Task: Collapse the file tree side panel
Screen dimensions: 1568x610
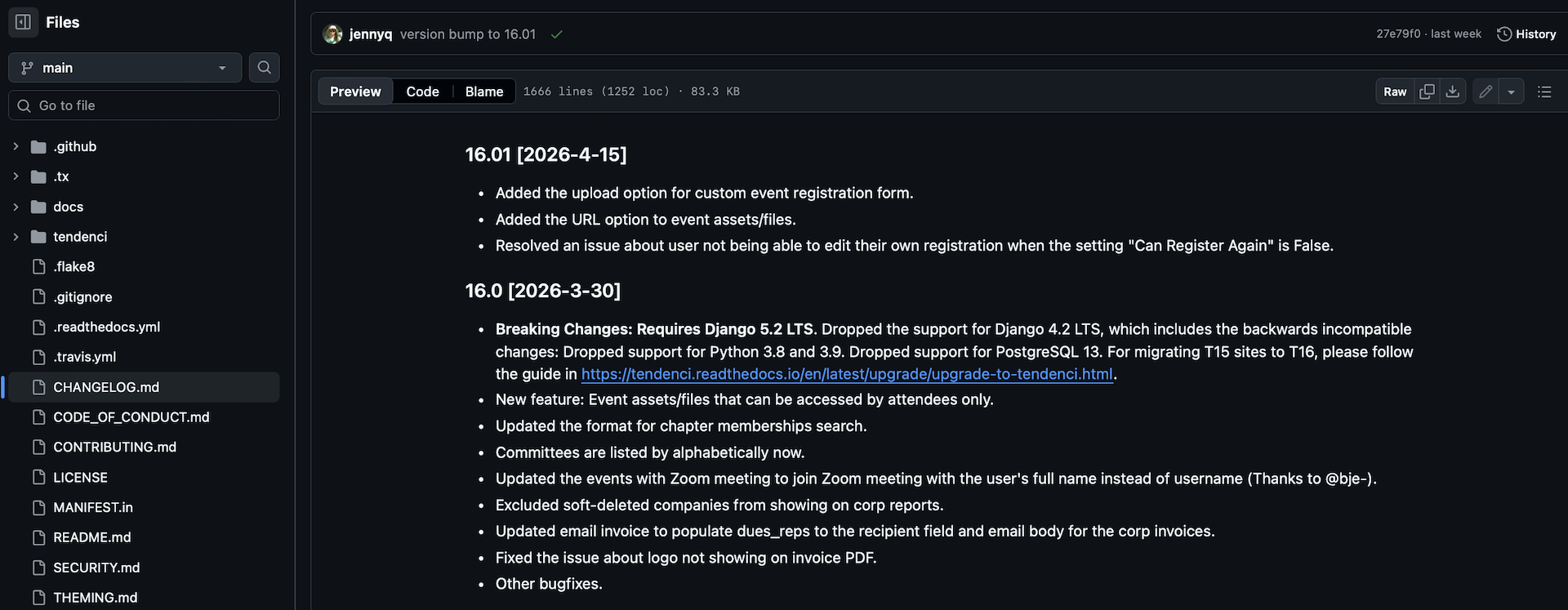Action: coord(23,22)
